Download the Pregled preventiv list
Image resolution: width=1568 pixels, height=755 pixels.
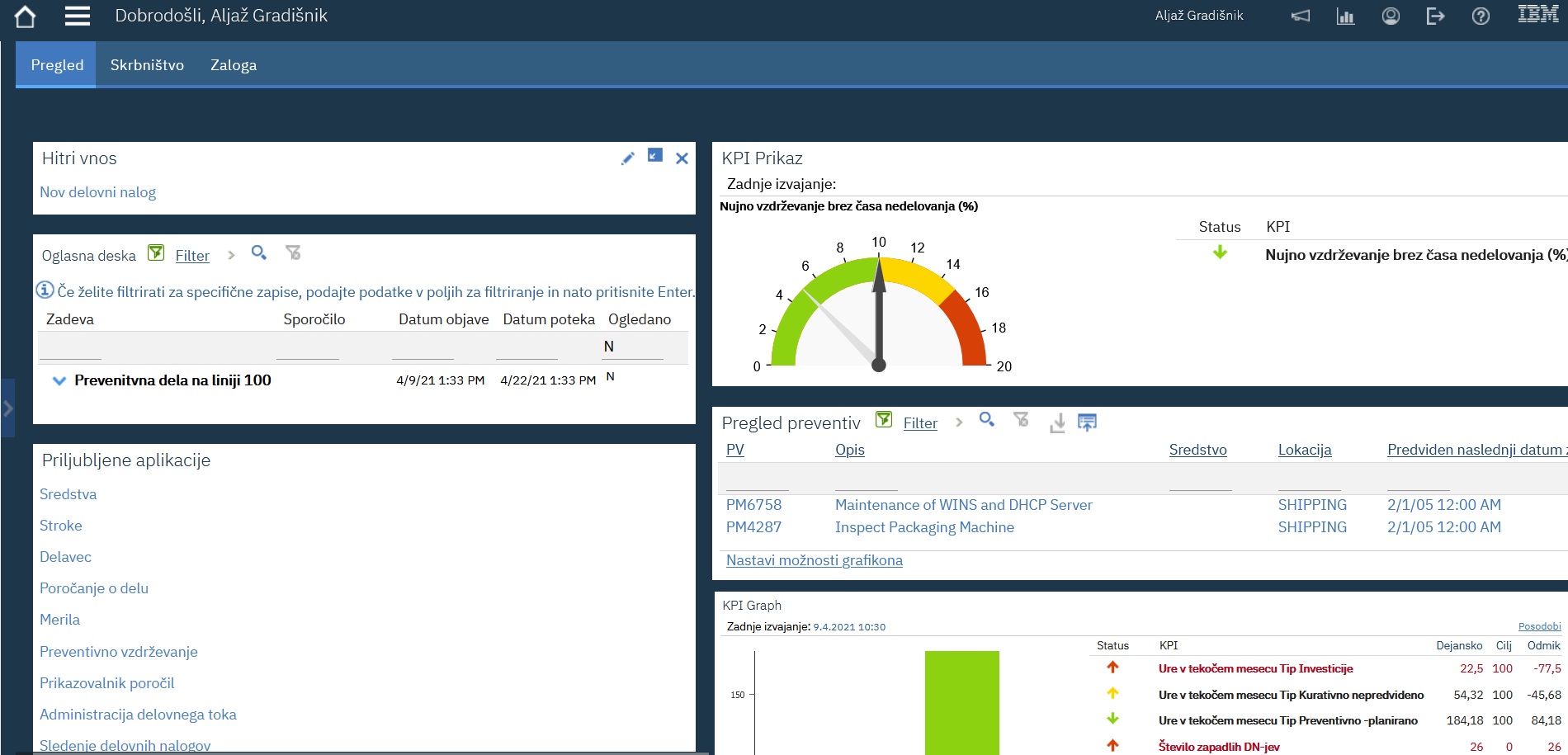tap(1057, 423)
